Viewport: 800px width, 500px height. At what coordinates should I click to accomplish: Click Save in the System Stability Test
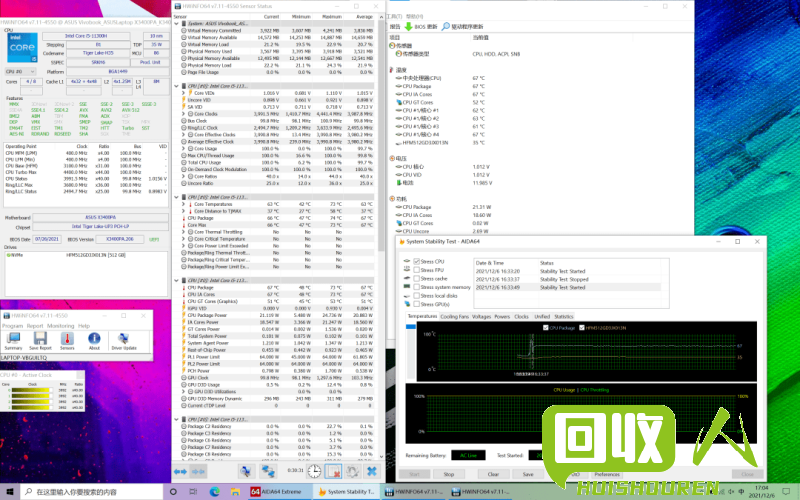[528, 474]
